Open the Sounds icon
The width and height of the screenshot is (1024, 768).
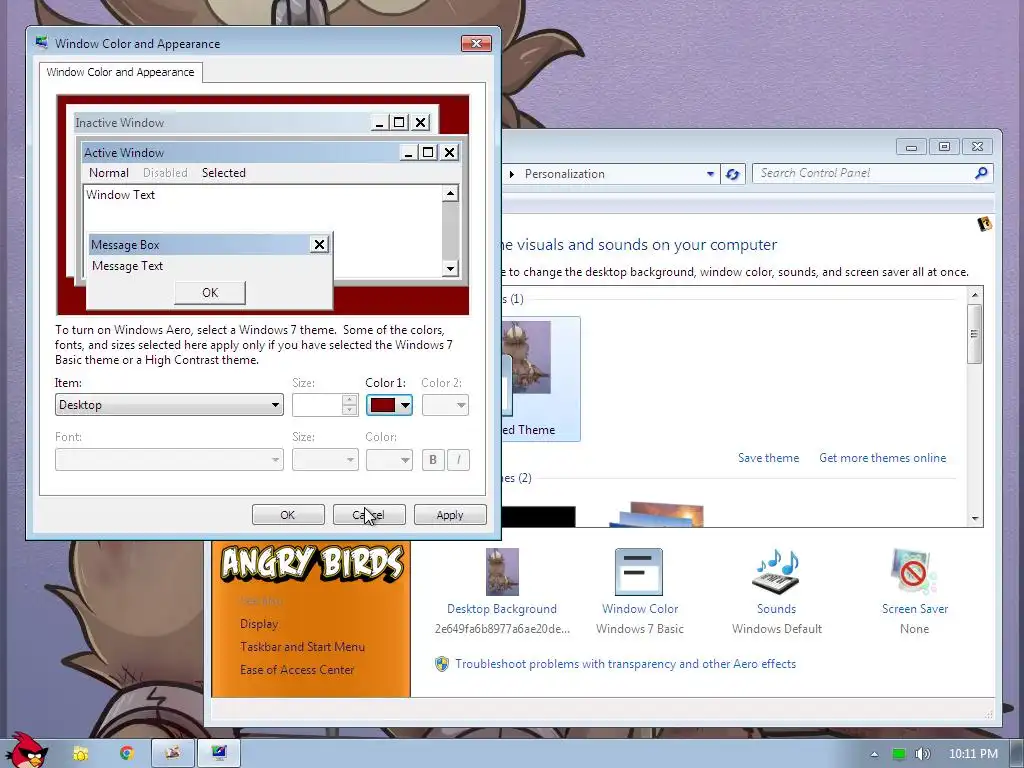(x=776, y=572)
